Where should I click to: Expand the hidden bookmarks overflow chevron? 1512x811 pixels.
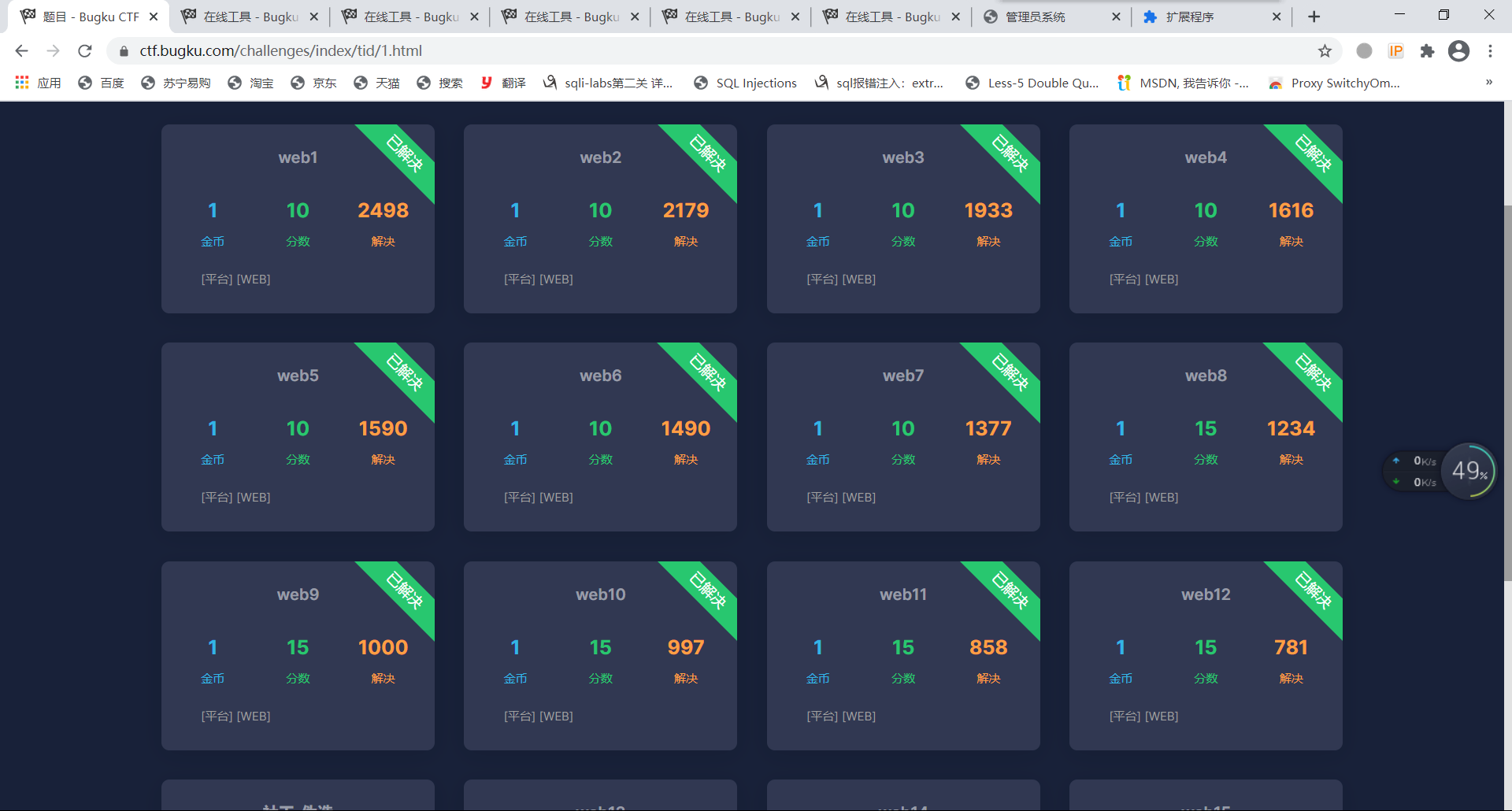1488,83
